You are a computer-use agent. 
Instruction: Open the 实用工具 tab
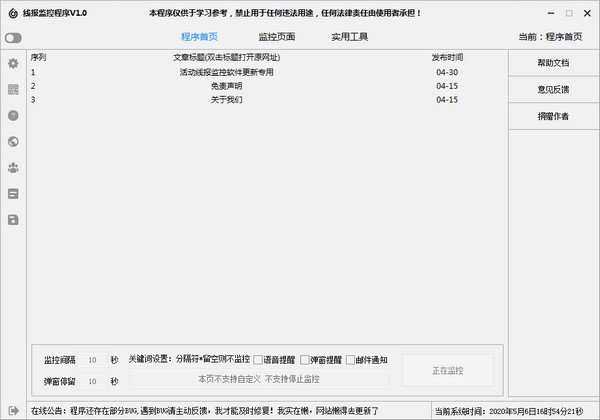[x=349, y=37]
